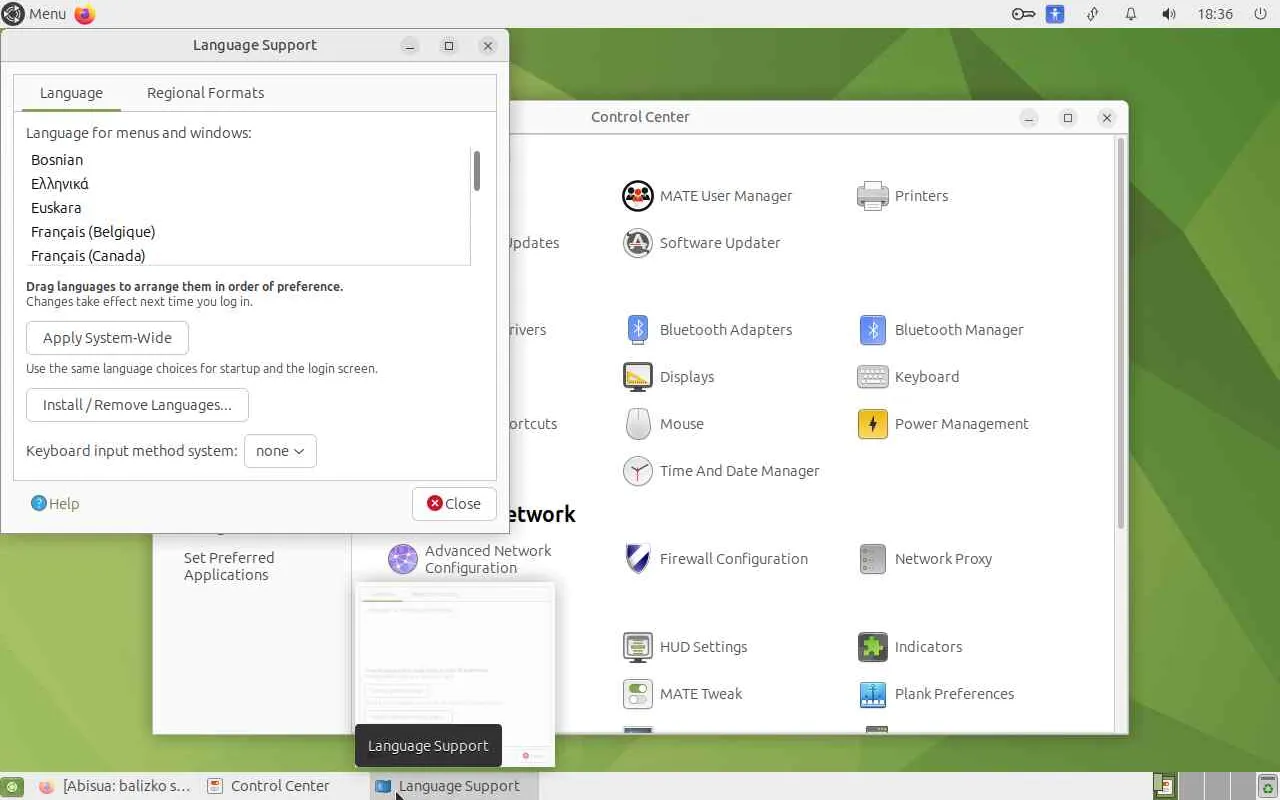
Task: Open MATE User Manager in Control Center
Action: (x=707, y=196)
